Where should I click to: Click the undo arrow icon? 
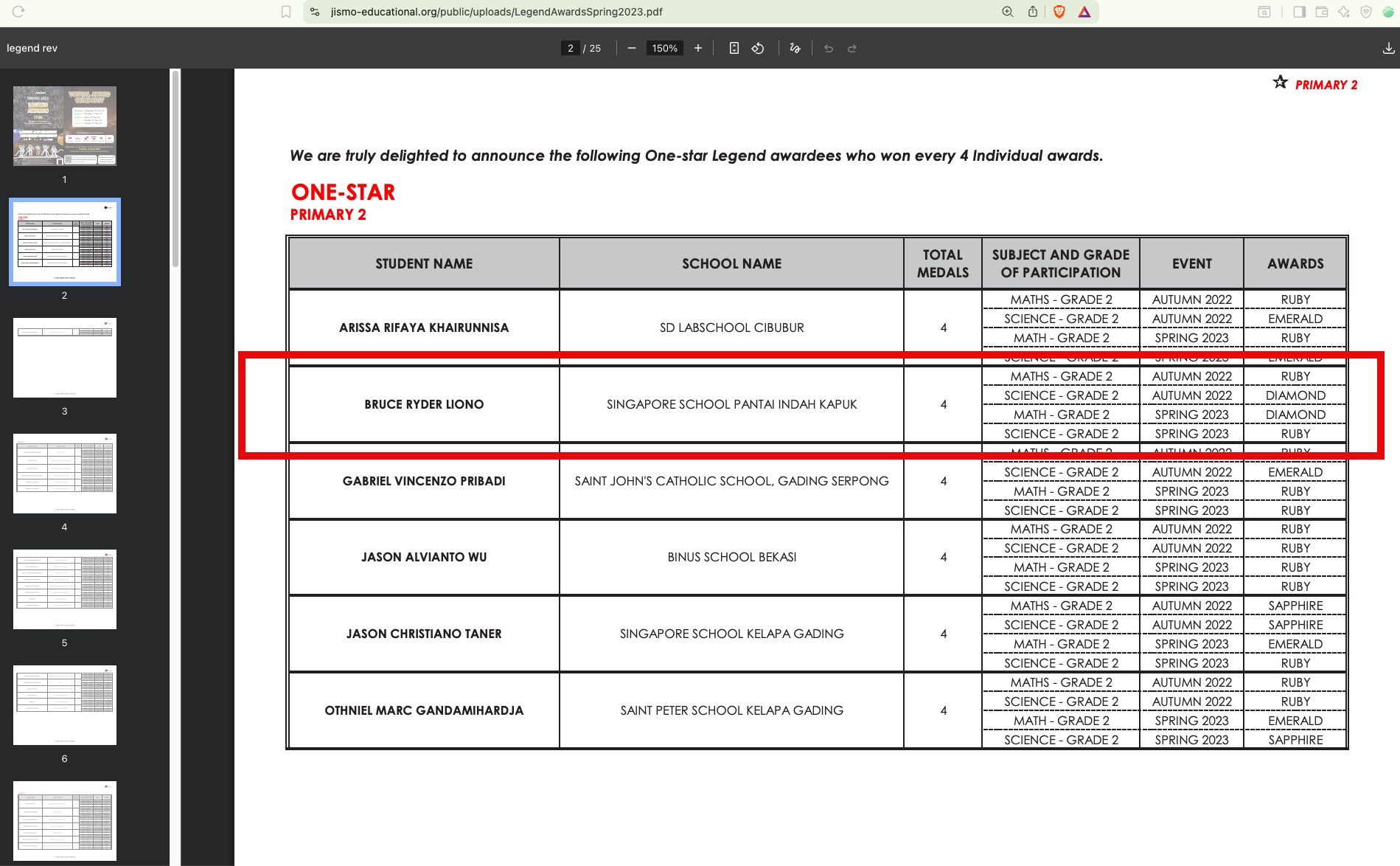829,48
